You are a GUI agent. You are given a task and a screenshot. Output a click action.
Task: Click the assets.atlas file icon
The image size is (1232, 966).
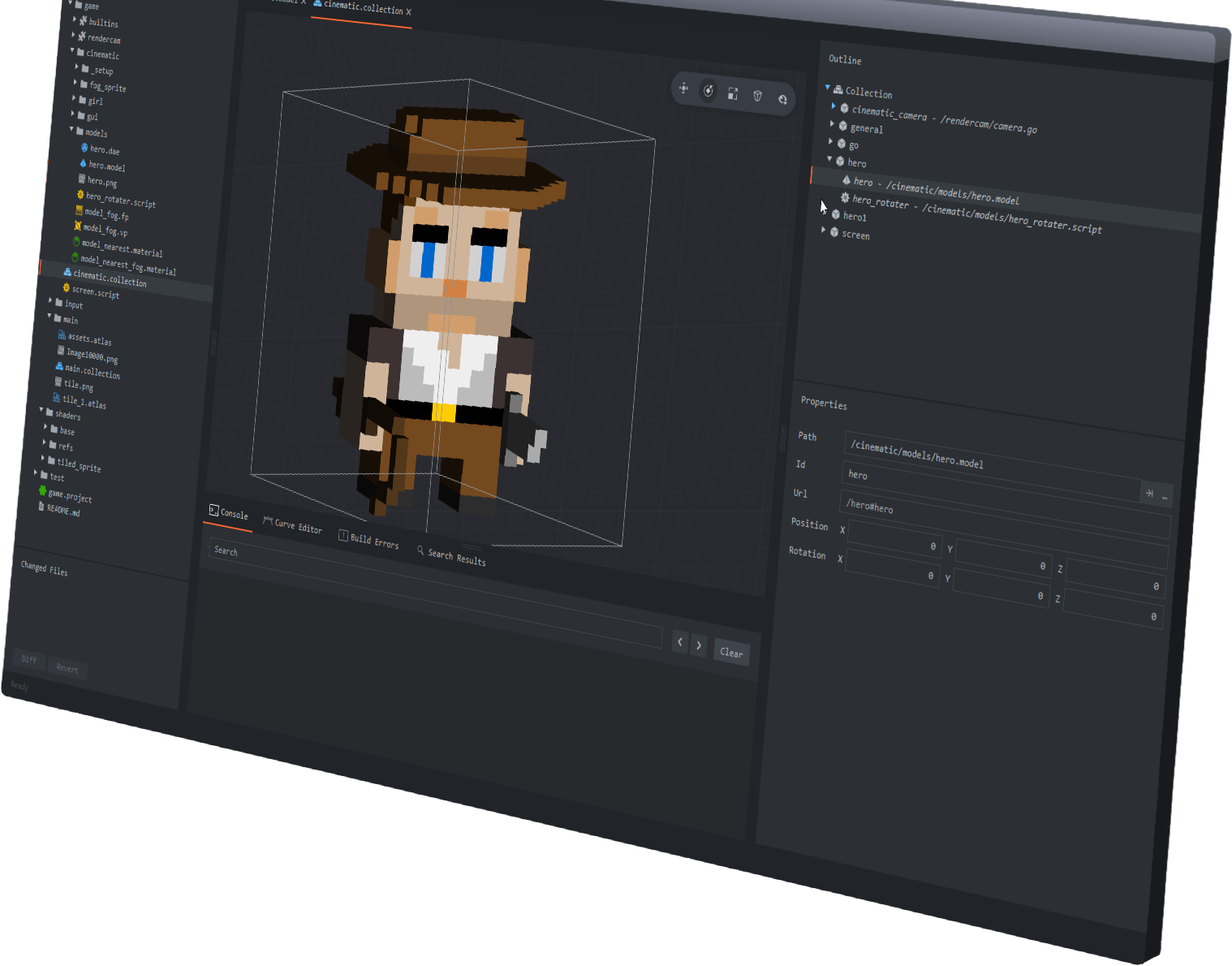point(62,334)
